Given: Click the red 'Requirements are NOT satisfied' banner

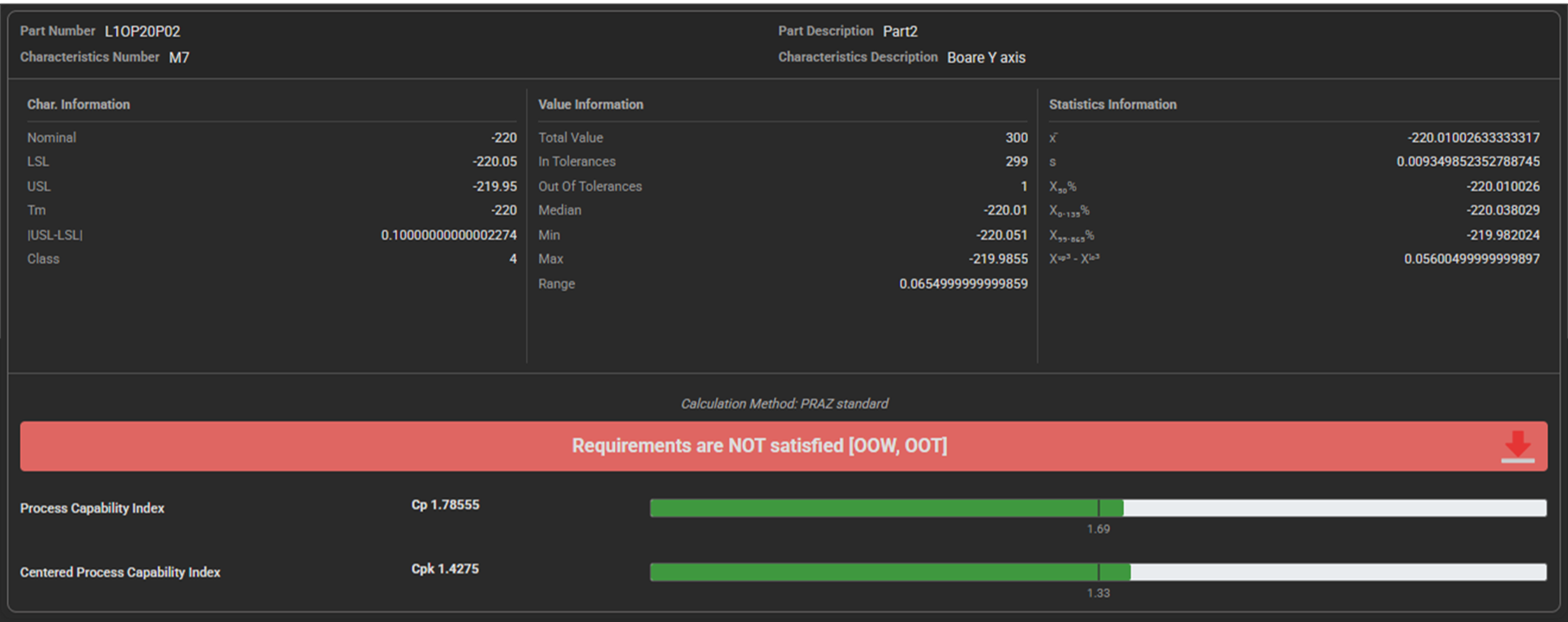Looking at the screenshot, I should tap(758, 446).
